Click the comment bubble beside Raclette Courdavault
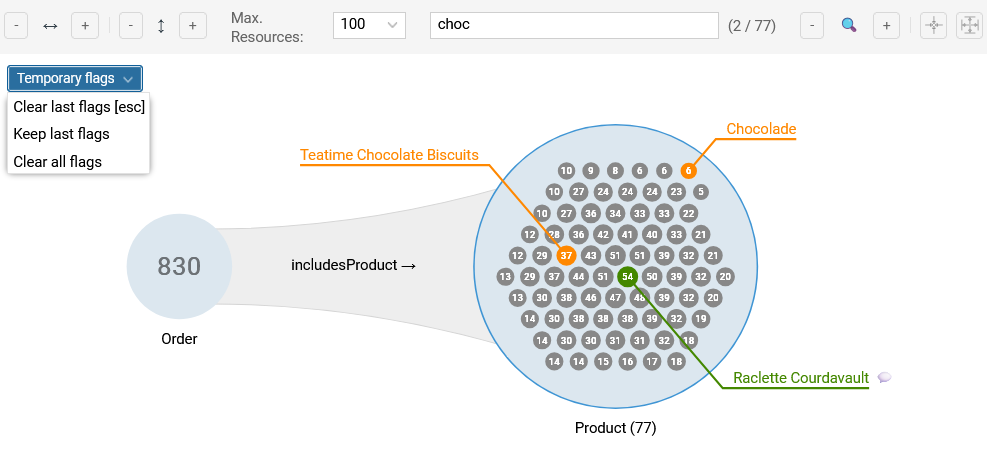The width and height of the screenshot is (987, 450). (x=884, y=378)
